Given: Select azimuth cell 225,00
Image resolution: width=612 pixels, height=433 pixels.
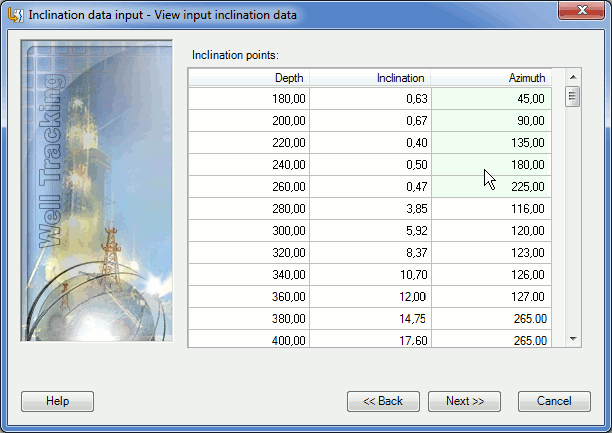Looking at the screenshot, I should [x=491, y=187].
